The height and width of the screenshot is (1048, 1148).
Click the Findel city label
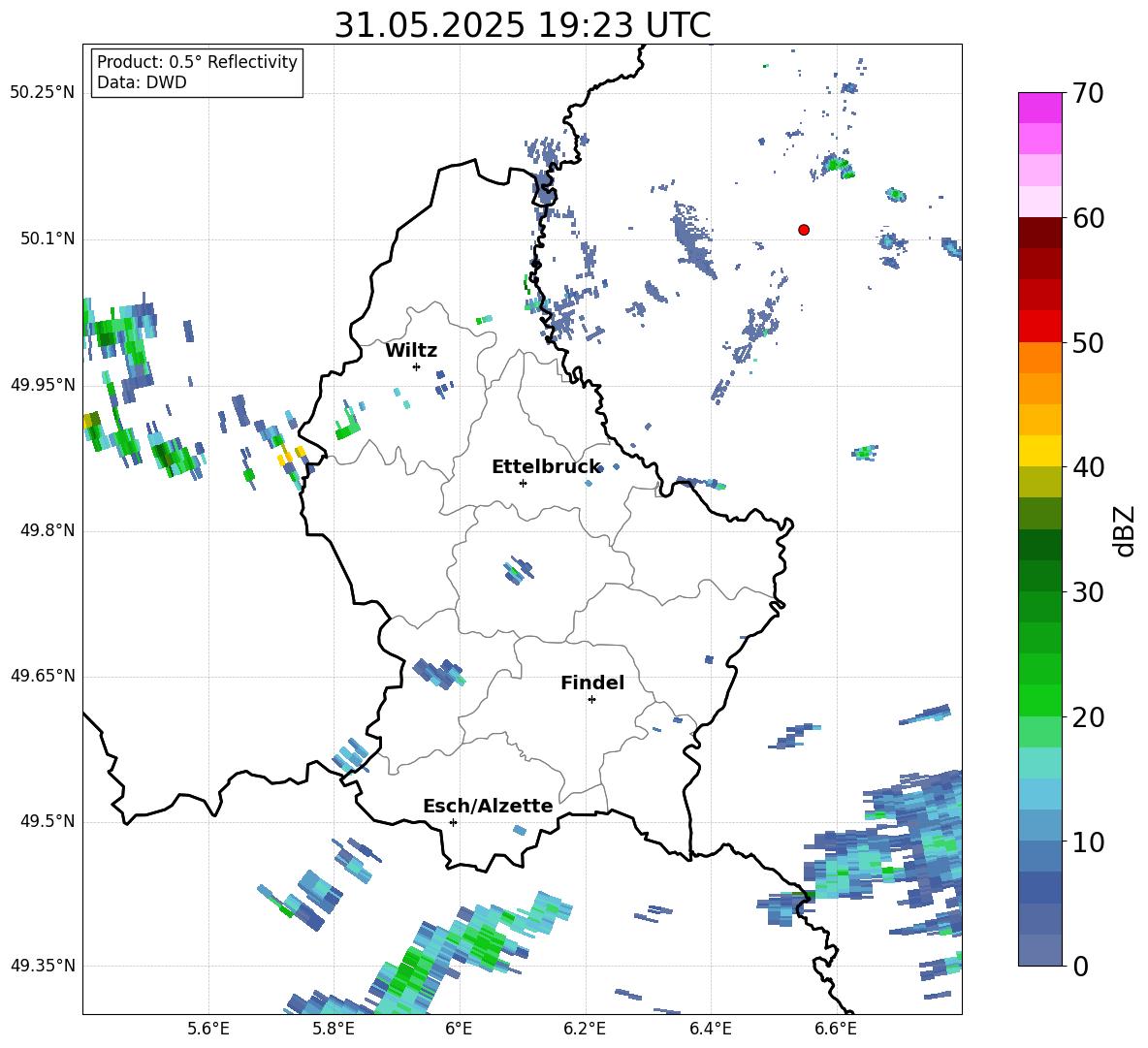coord(592,683)
